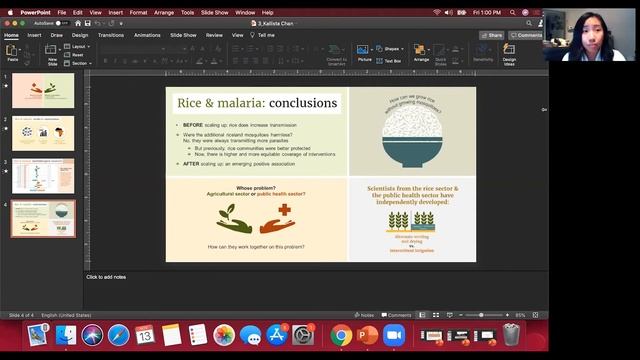Open the Picture dropdown arrow

372,50
